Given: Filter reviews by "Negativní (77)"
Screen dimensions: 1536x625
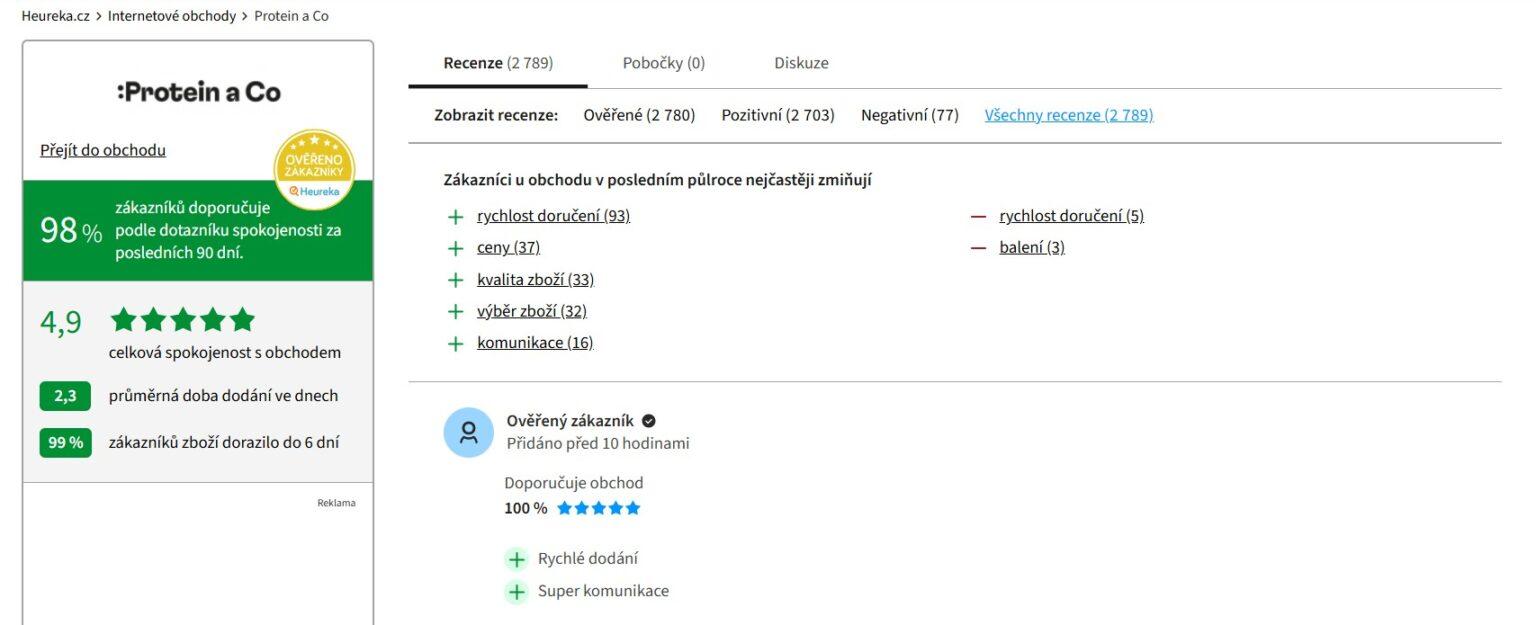Looking at the screenshot, I should tap(910, 114).
